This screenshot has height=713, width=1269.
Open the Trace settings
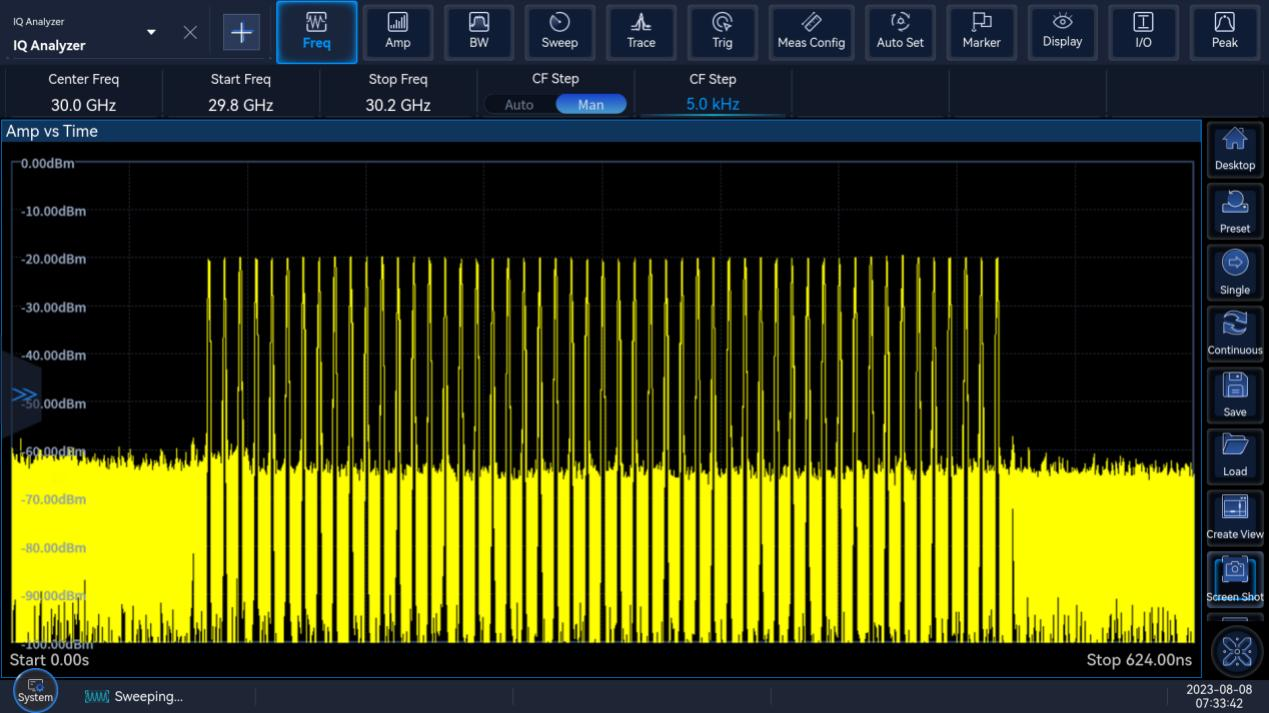pos(641,32)
